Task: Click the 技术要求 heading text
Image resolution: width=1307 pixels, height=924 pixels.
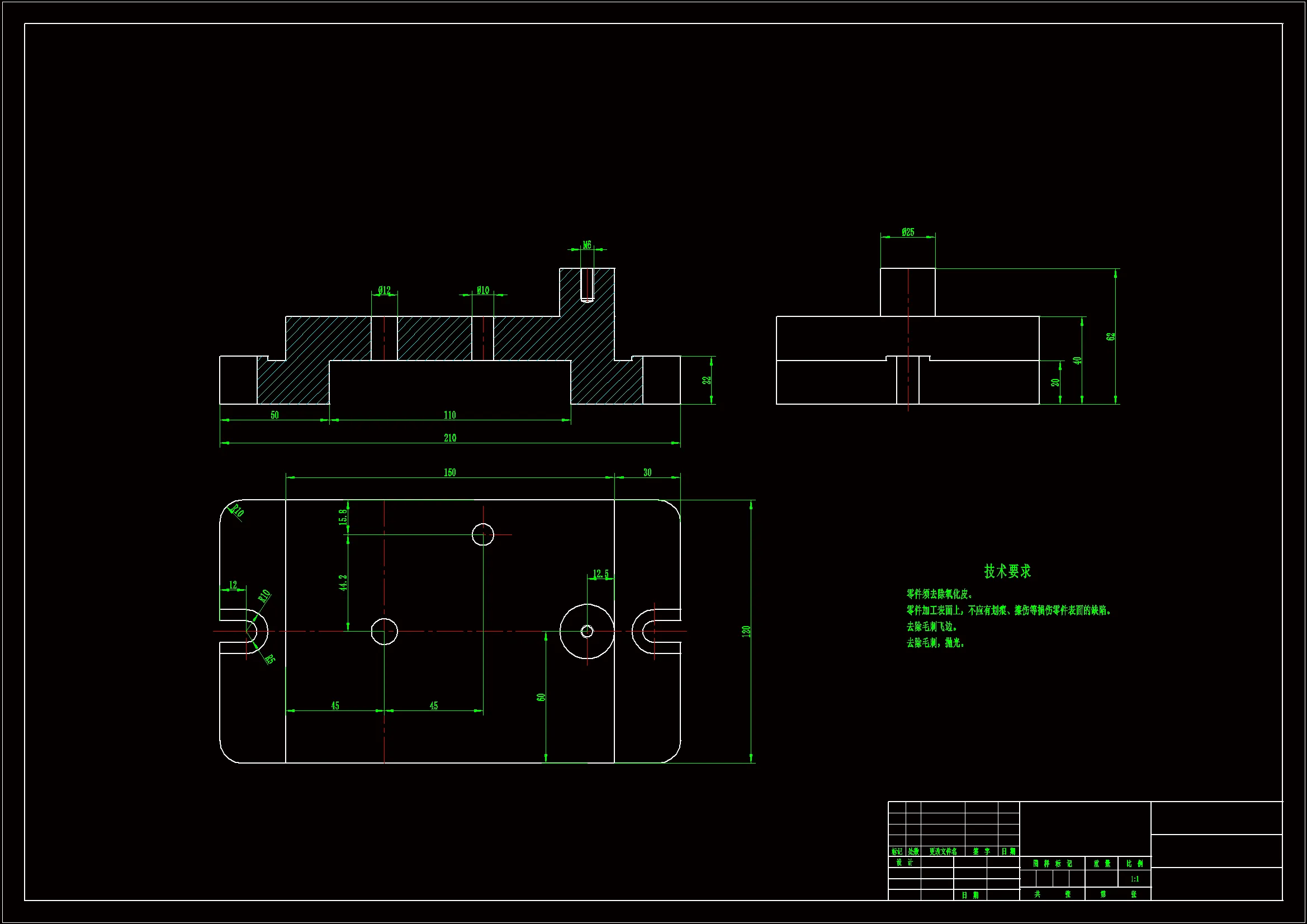Action: click(x=1007, y=572)
